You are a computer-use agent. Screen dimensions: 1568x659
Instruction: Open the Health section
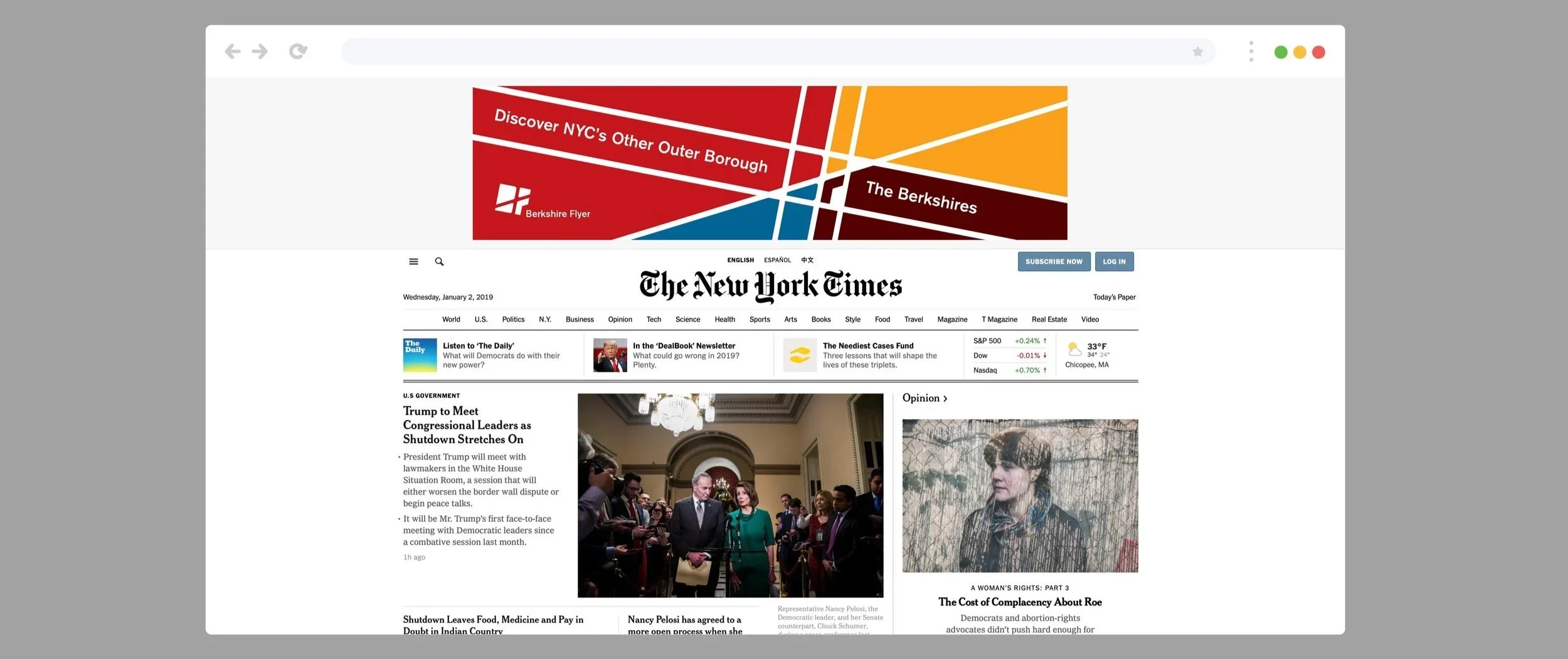tap(724, 319)
